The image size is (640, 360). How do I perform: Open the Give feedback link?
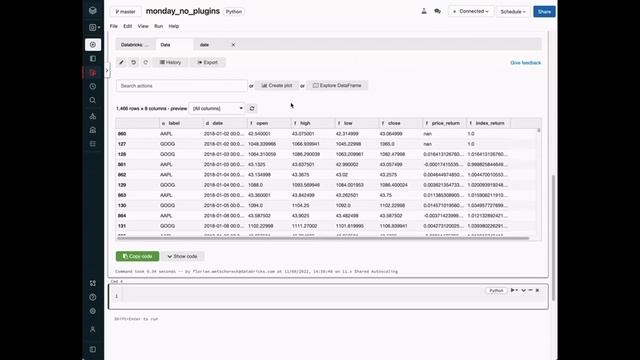[x=526, y=63]
